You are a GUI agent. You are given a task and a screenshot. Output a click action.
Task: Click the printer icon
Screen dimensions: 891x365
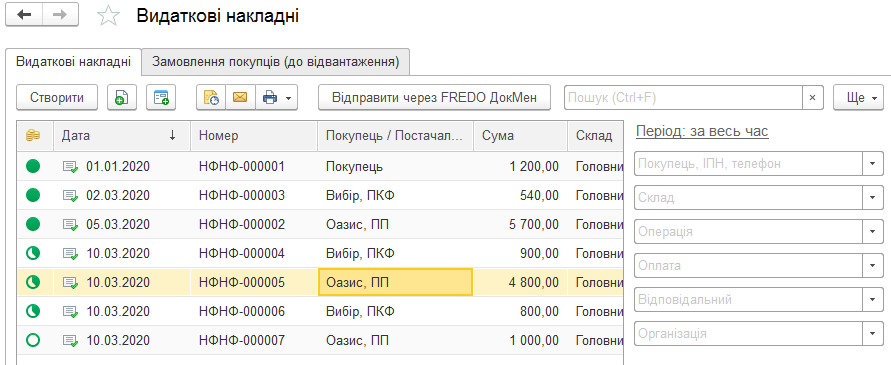coord(270,98)
